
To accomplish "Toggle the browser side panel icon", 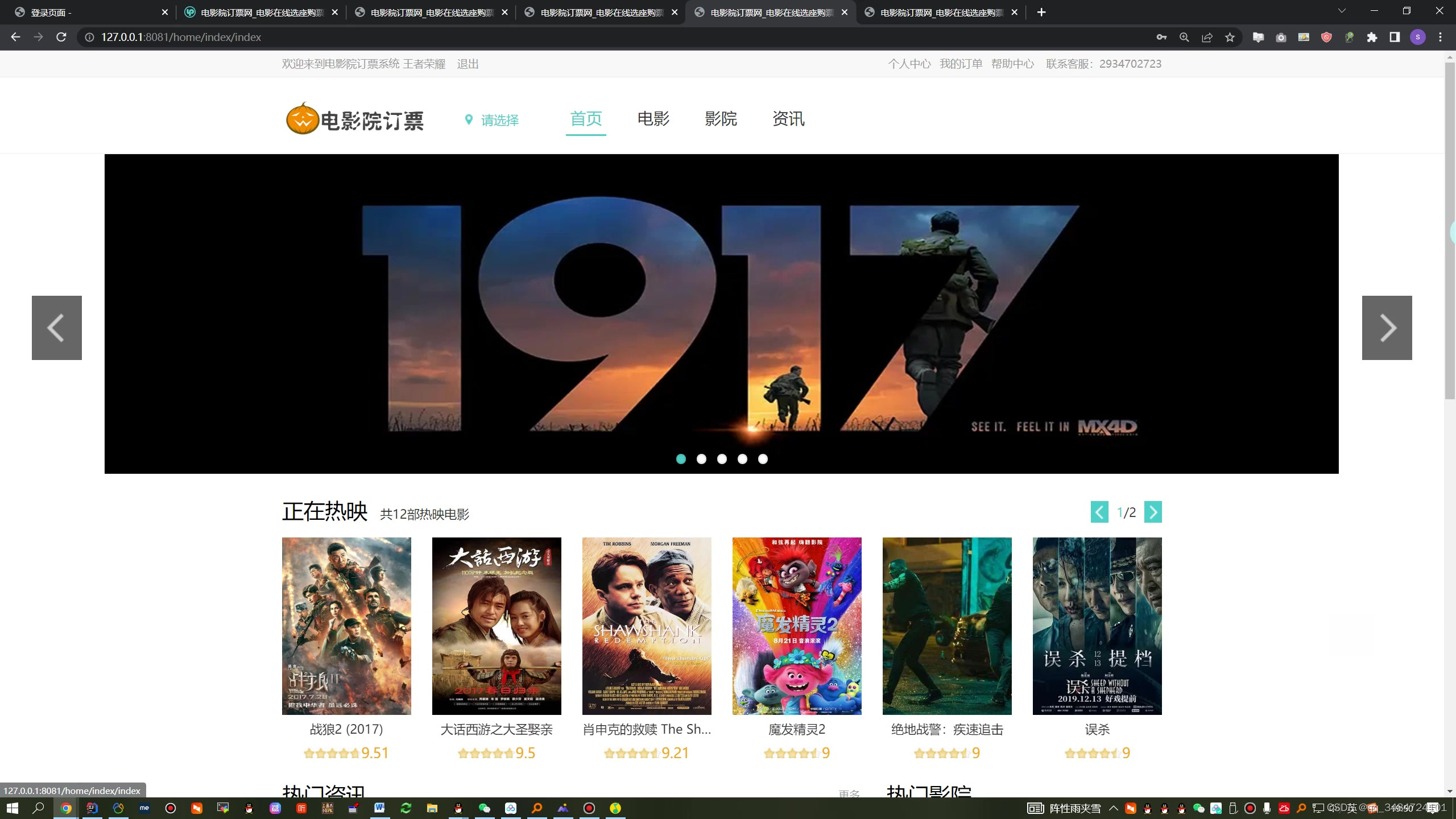I will click(1395, 37).
